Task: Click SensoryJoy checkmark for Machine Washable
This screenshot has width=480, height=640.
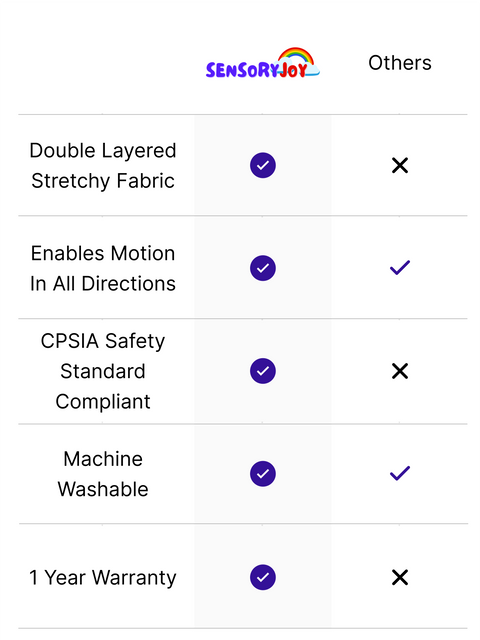Action: pos(263,474)
